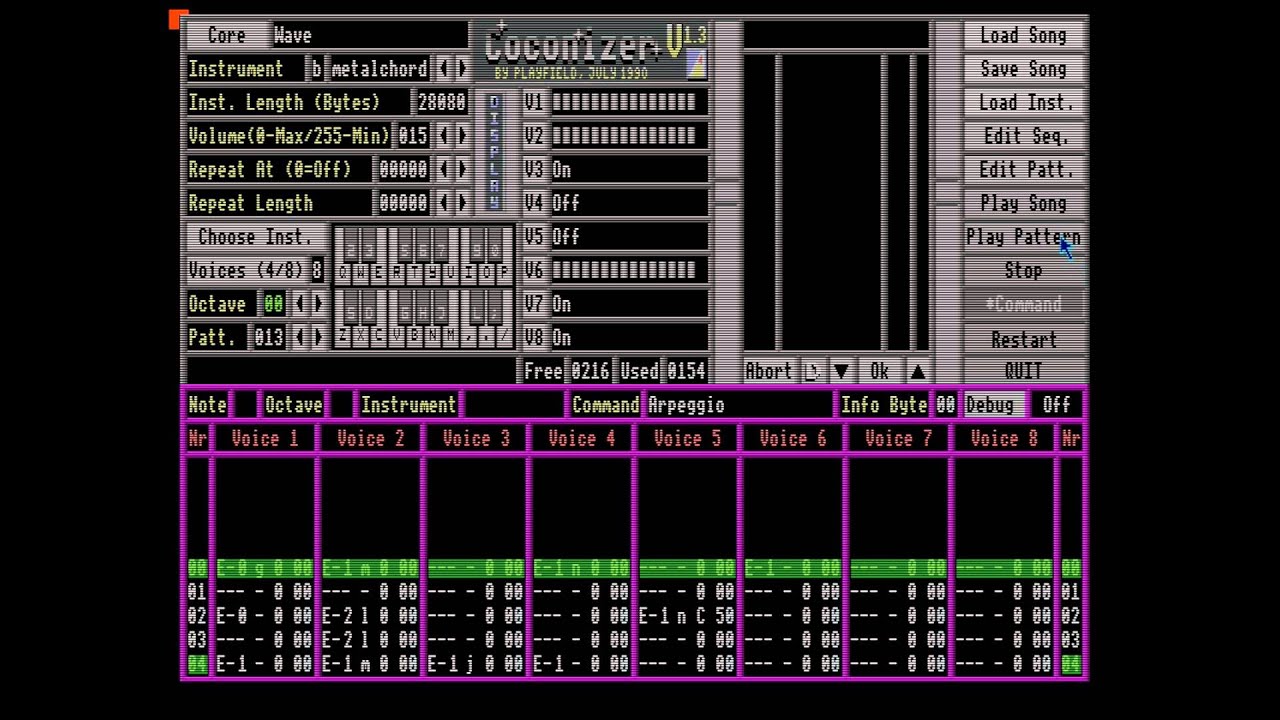Decrease Repeat Length value

(x=443, y=203)
